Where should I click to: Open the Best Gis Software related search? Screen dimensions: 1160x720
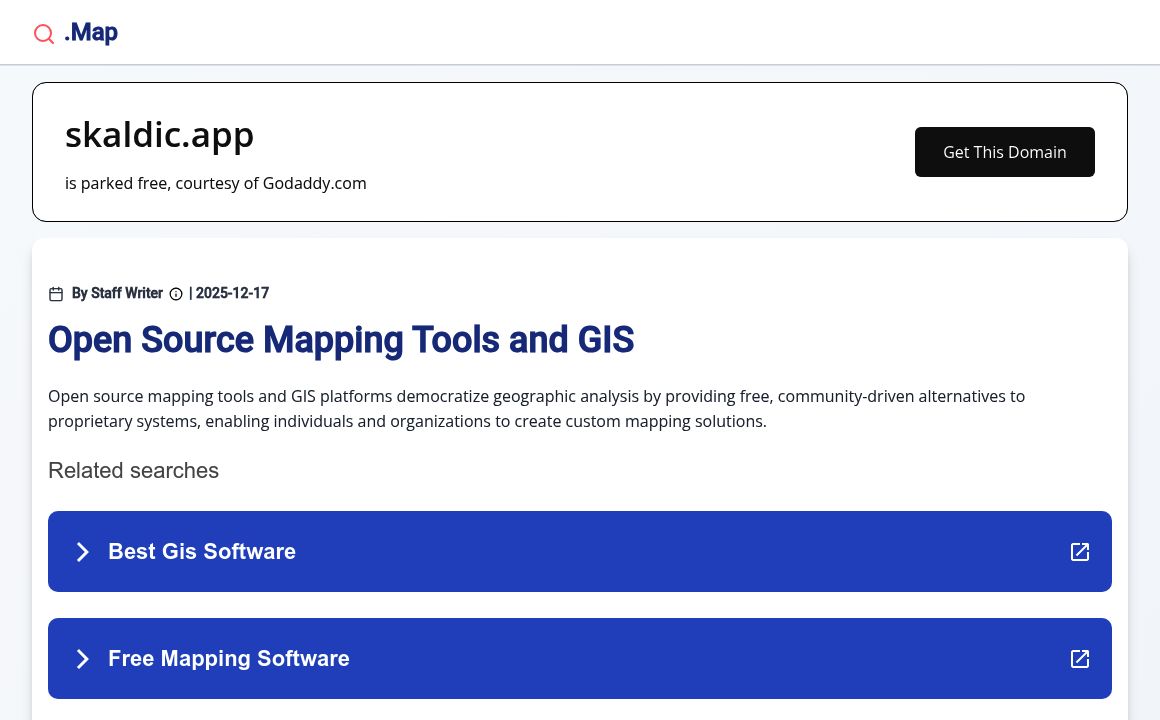pyautogui.click(x=202, y=552)
